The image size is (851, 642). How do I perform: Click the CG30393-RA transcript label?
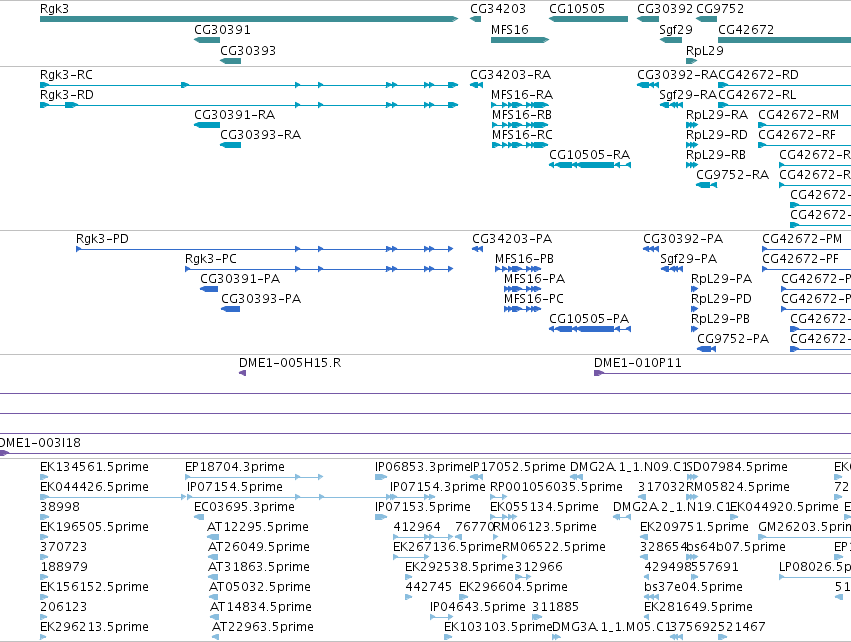[261, 135]
